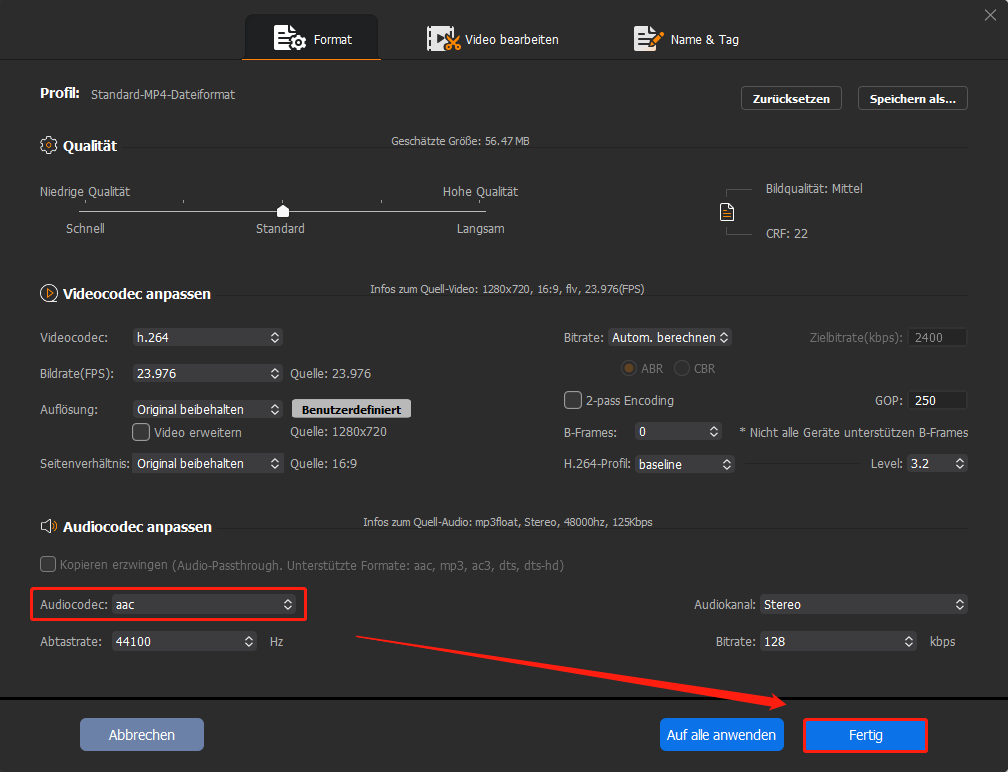Image resolution: width=1008 pixels, height=772 pixels.
Task: Click the Zielbitrate input field
Action: (x=936, y=337)
